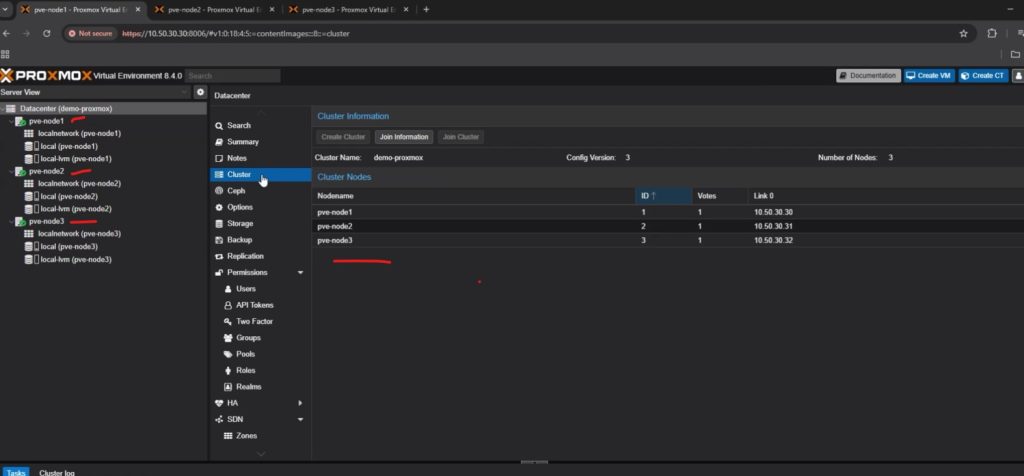
Task: Collapse the pve-node3 tree node
Action: click(11, 222)
